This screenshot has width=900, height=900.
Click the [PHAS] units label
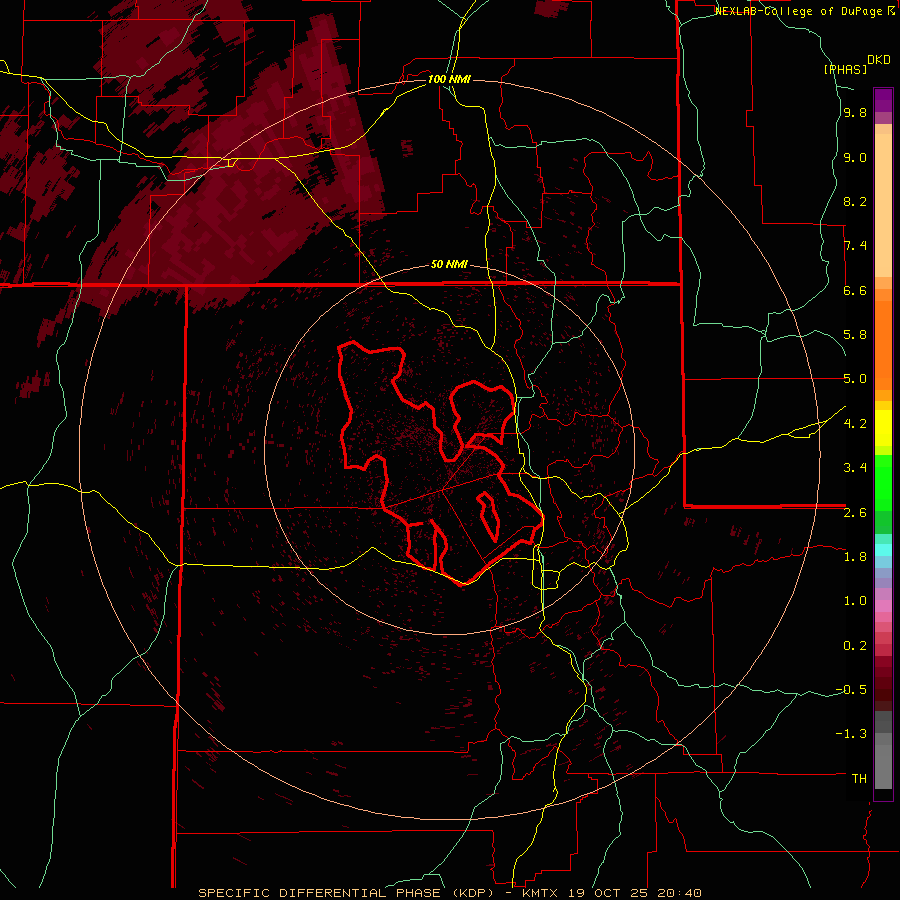click(x=845, y=69)
